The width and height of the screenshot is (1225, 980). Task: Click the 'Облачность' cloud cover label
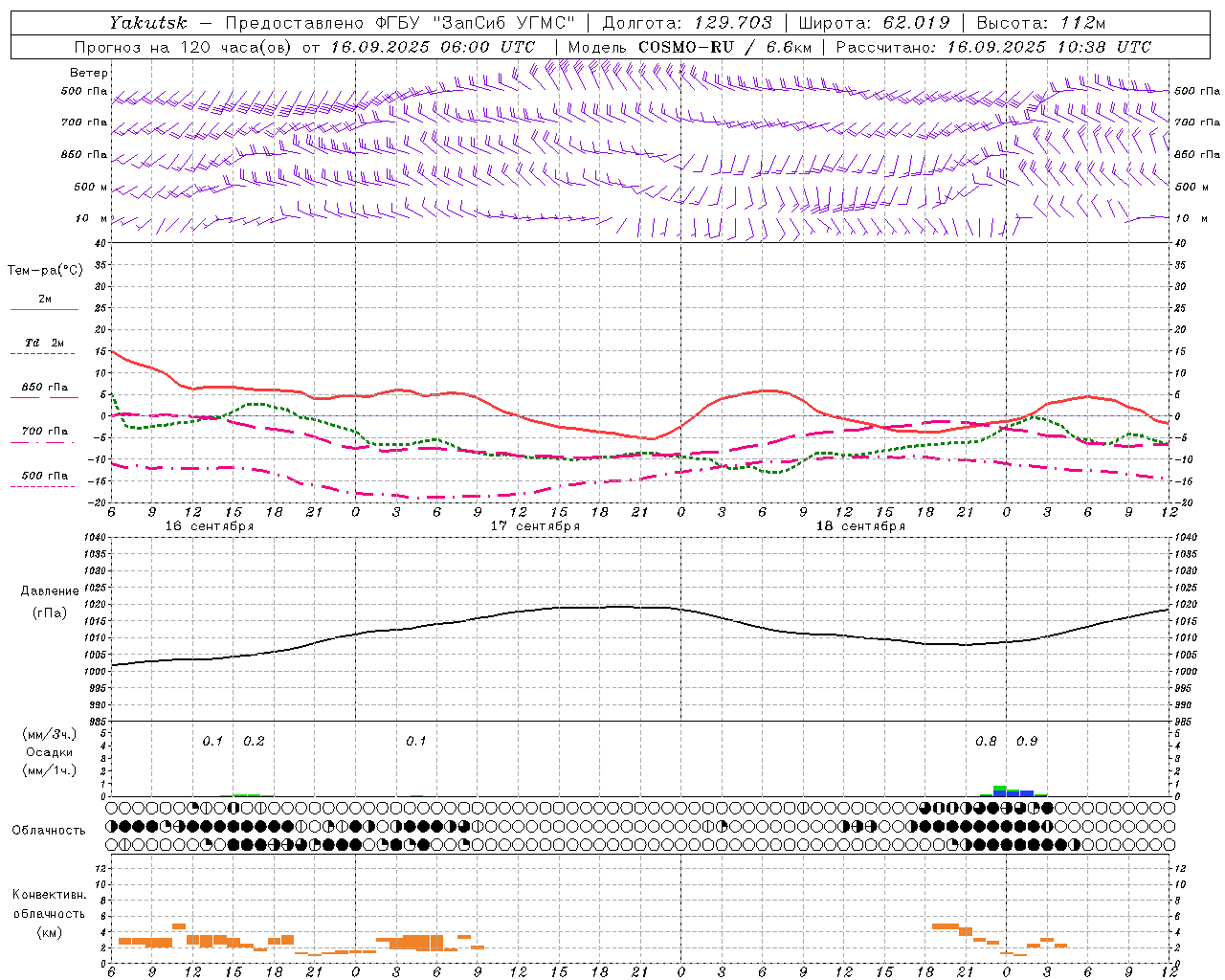point(49,831)
